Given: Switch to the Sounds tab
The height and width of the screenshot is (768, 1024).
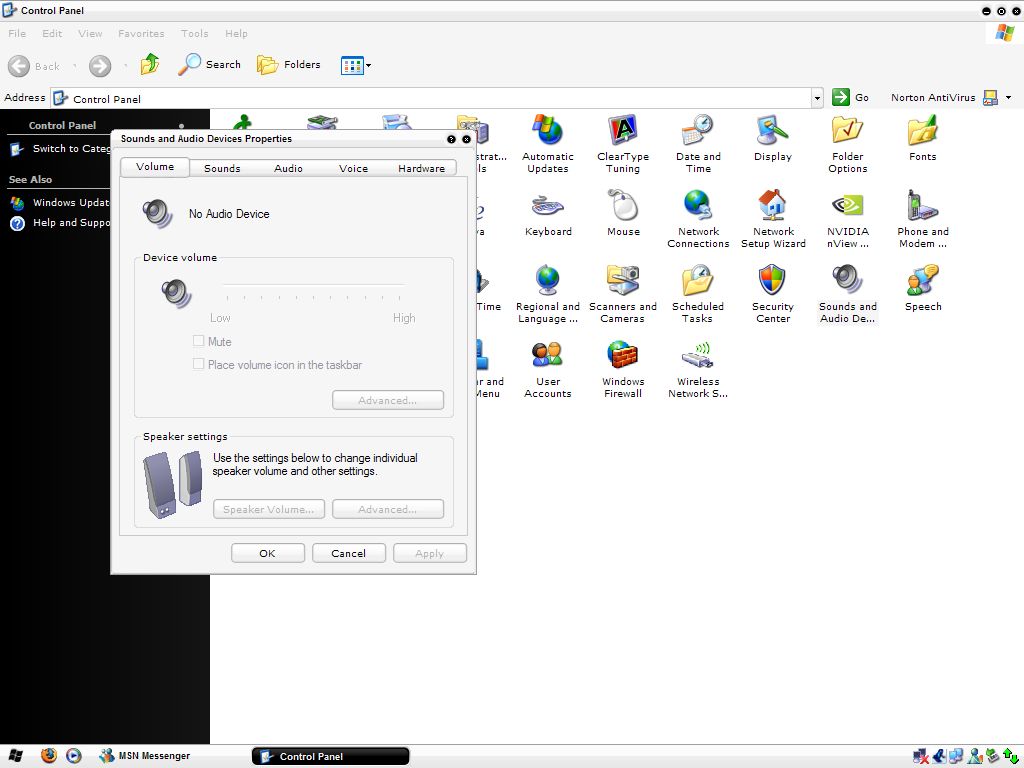Looking at the screenshot, I should tap(221, 167).
